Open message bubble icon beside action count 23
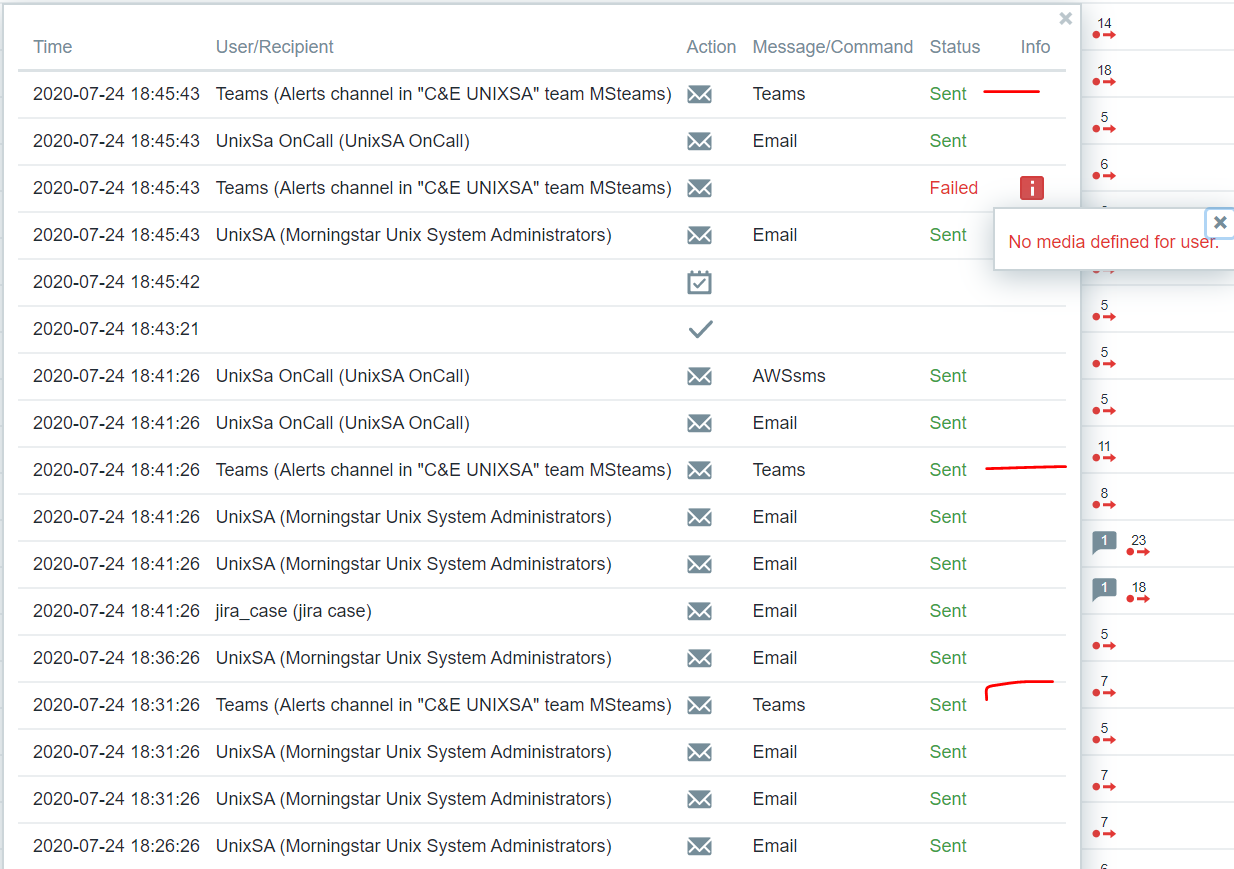 [1103, 543]
